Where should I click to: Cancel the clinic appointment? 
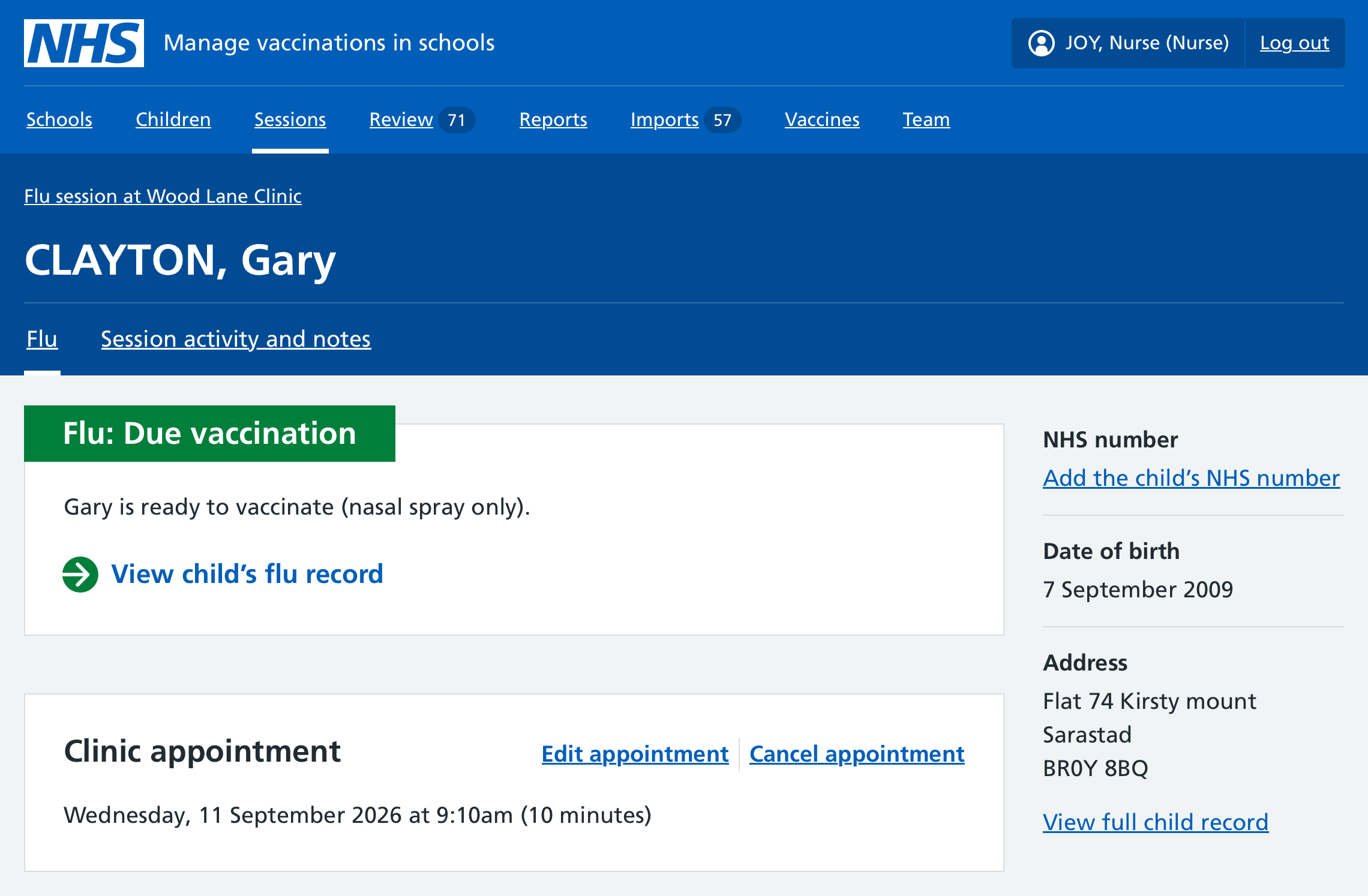tap(857, 754)
